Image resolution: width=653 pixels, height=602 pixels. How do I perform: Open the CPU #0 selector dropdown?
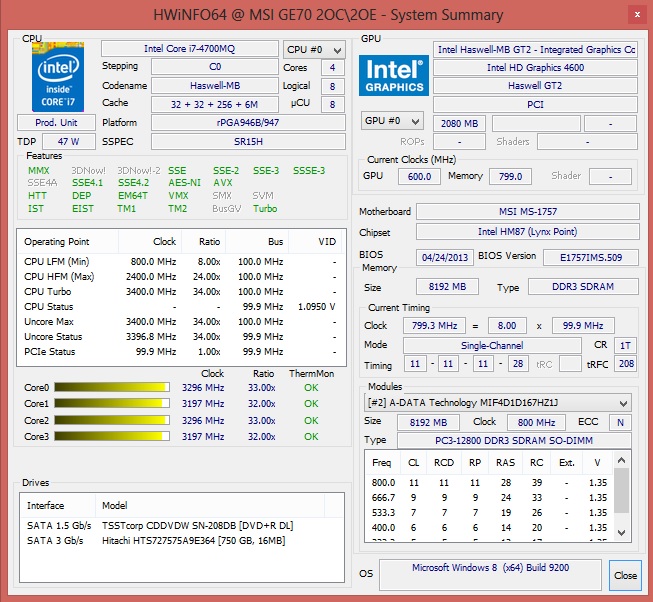point(314,50)
